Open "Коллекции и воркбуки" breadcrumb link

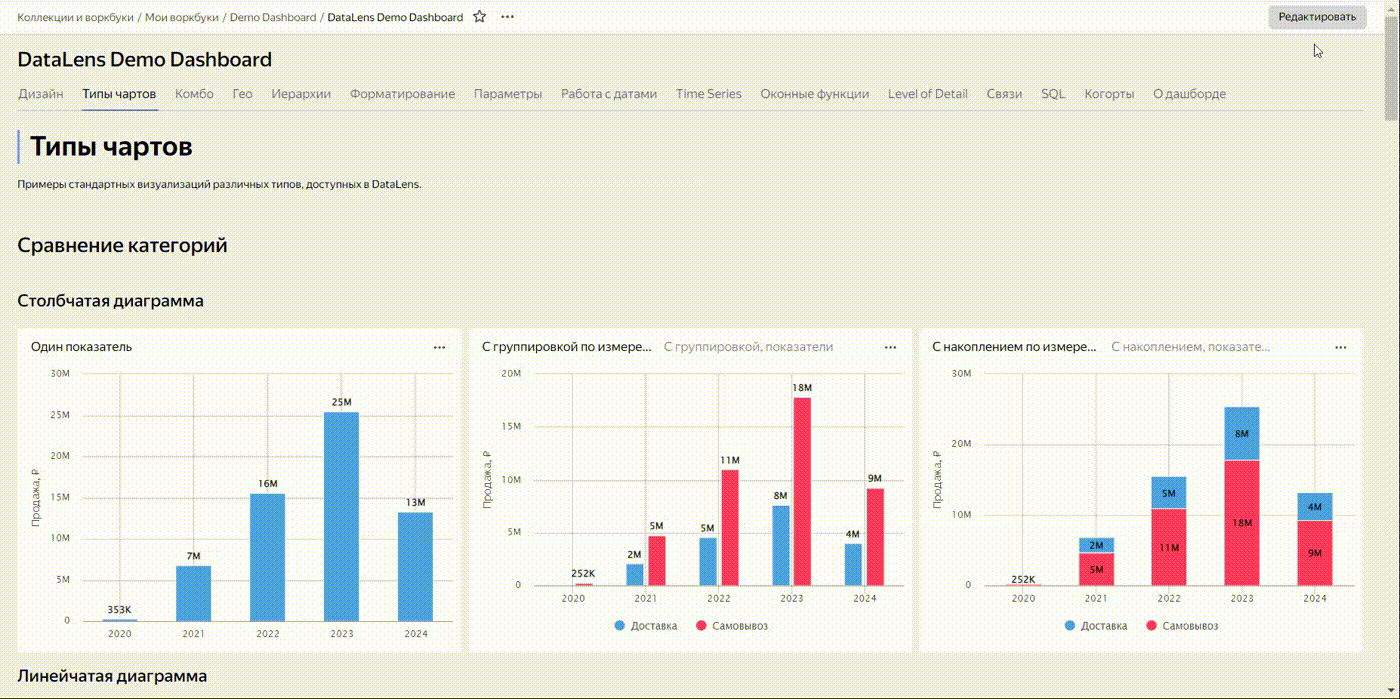[x=75, y=17]
